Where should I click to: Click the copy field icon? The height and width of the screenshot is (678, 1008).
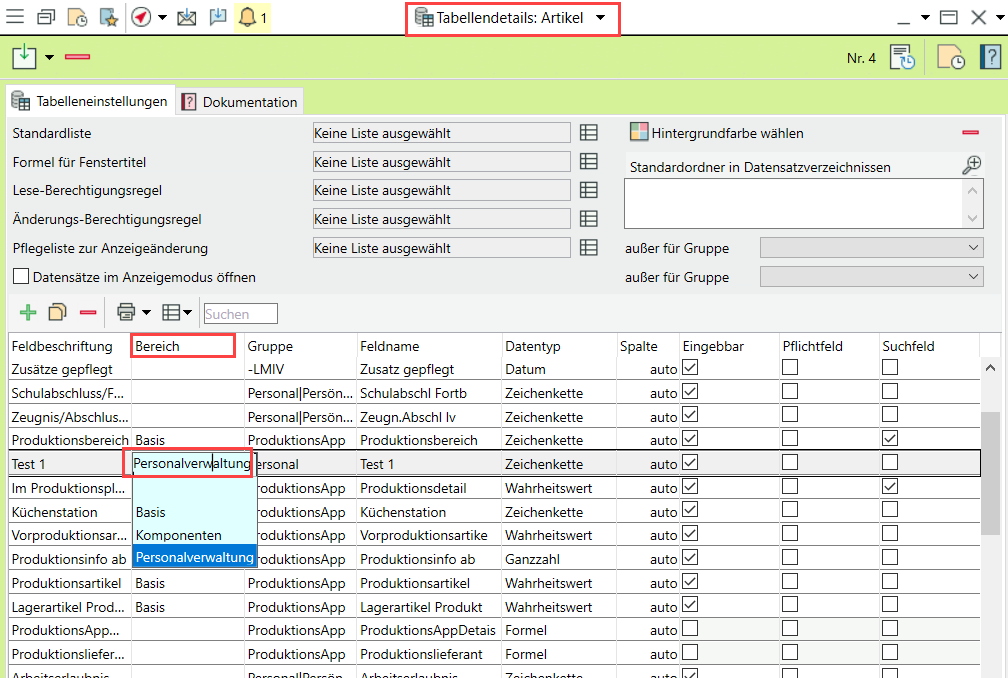click(58, 313)
